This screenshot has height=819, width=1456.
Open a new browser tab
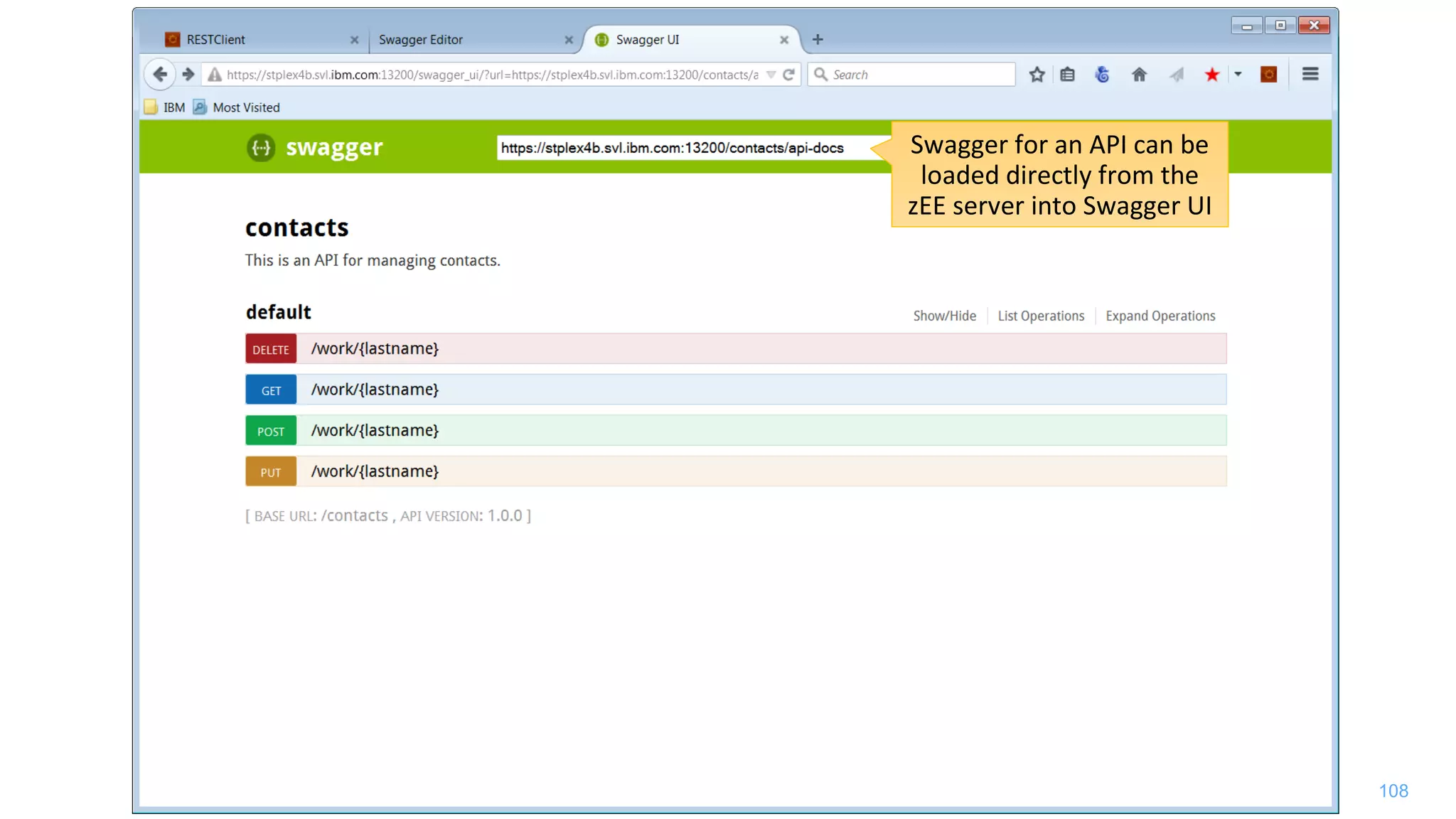(818, 39)
